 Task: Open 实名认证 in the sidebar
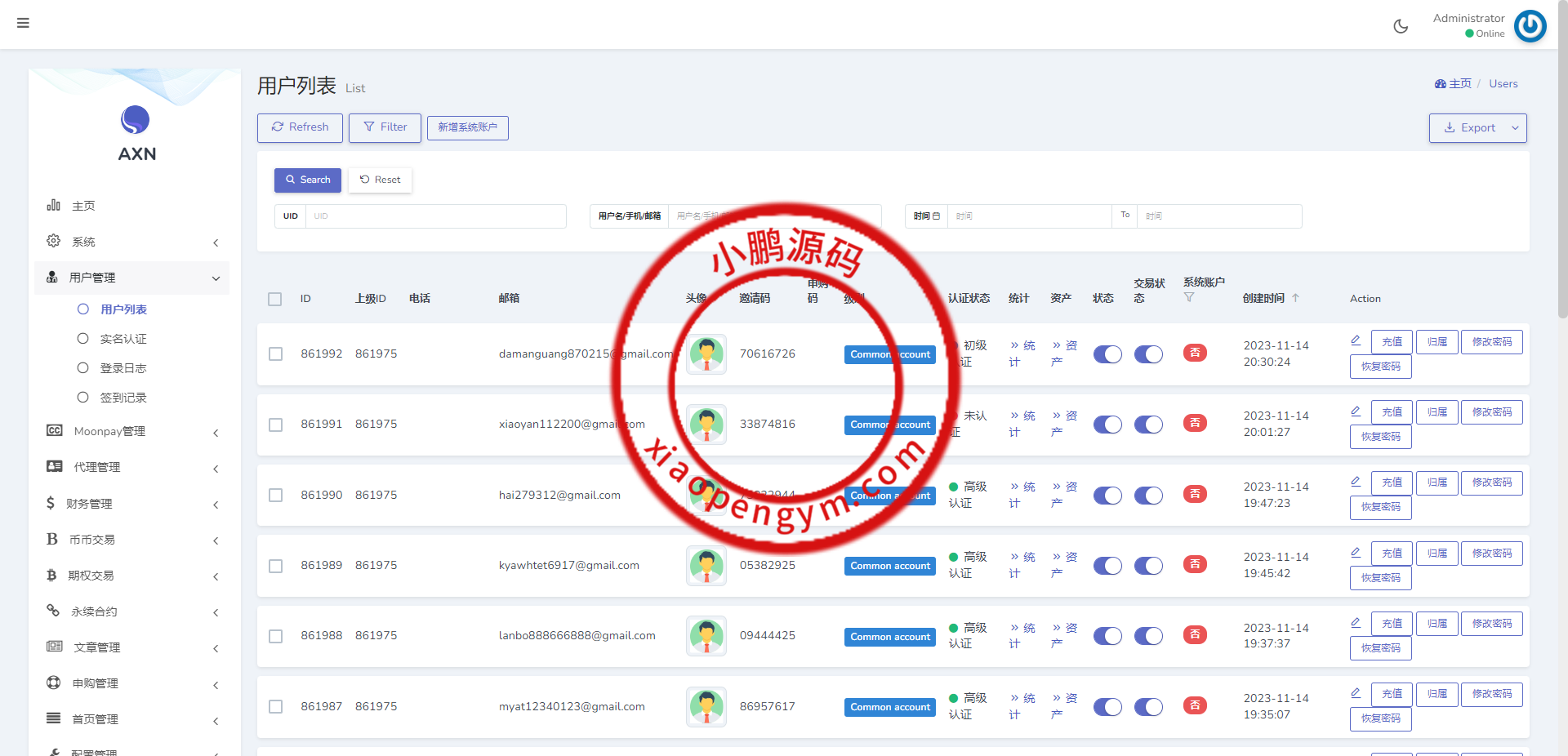pos(123,339)
